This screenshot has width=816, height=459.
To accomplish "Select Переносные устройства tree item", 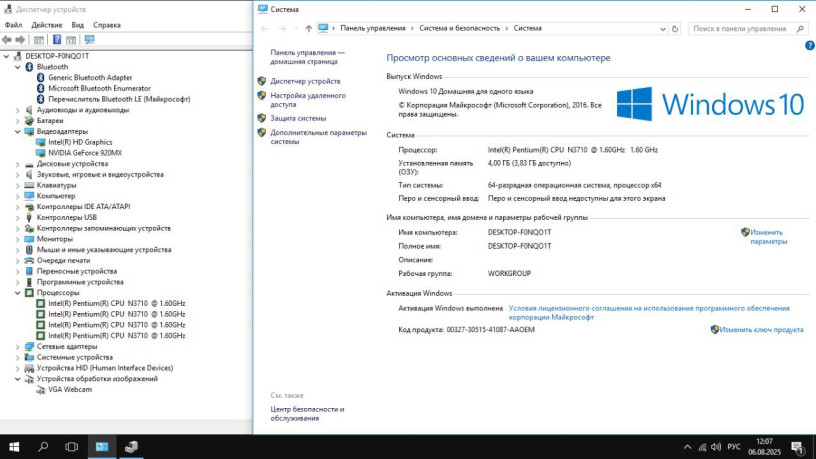I will coord(76,271).
